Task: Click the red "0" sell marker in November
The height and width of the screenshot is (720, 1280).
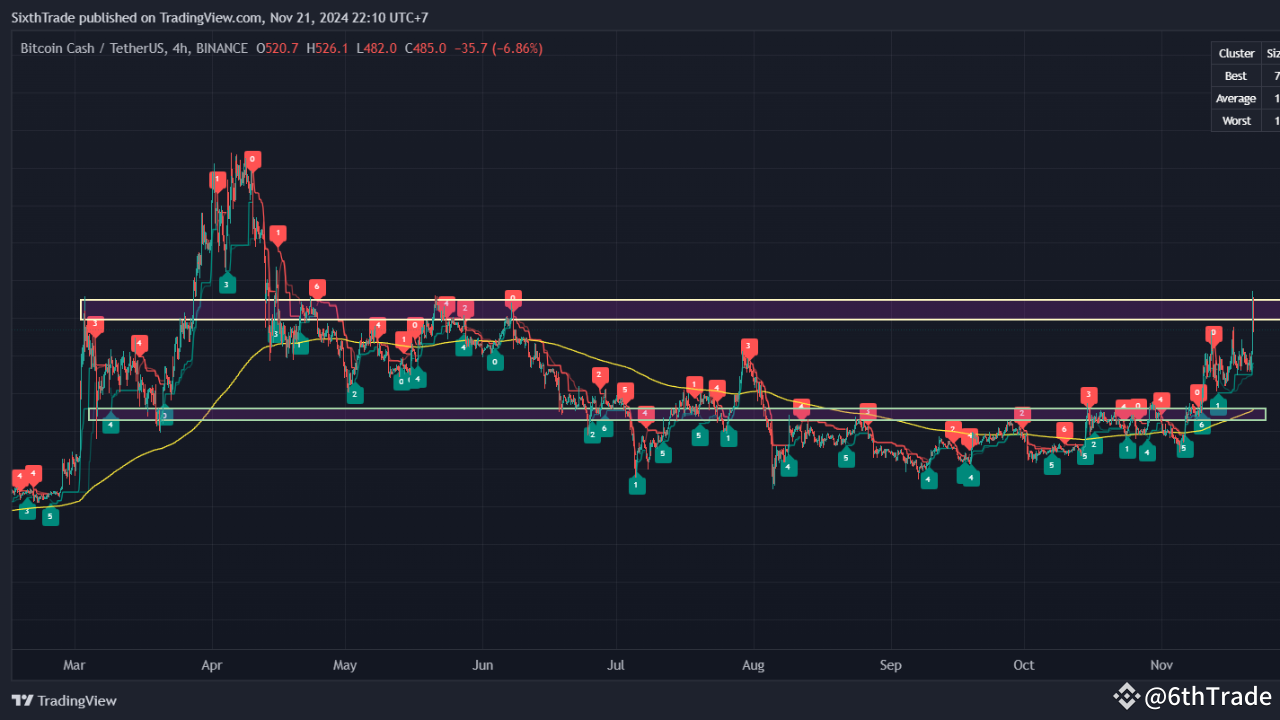Action: (1213, 331)
